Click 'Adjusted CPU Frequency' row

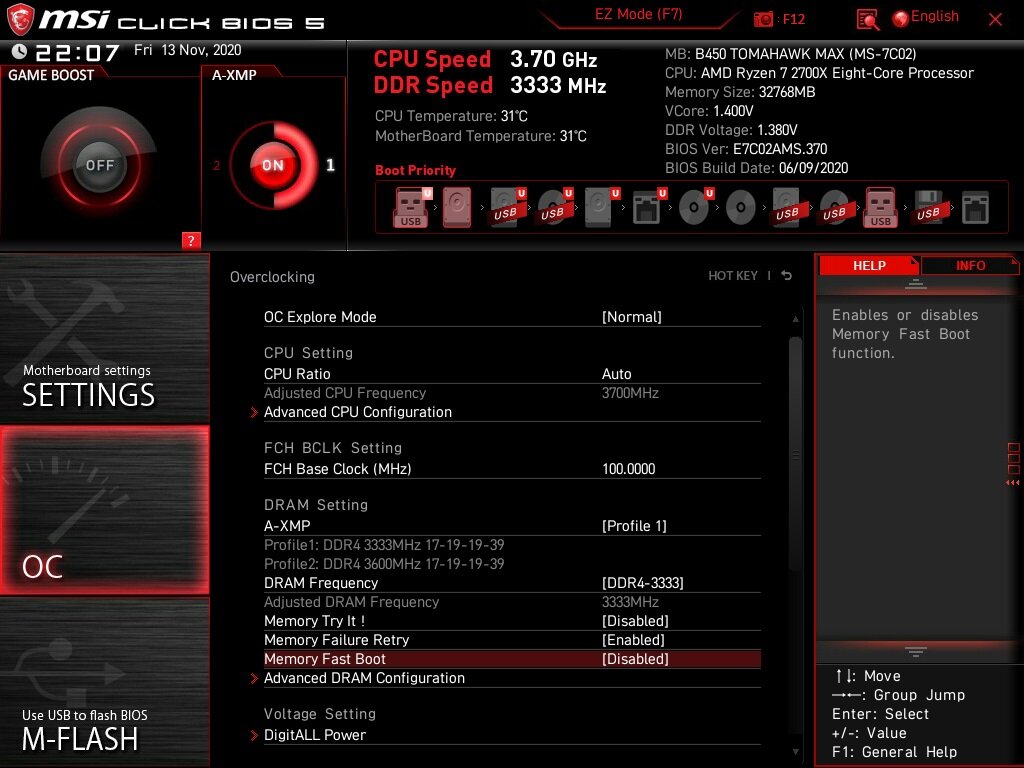click(x=512, y=393)
